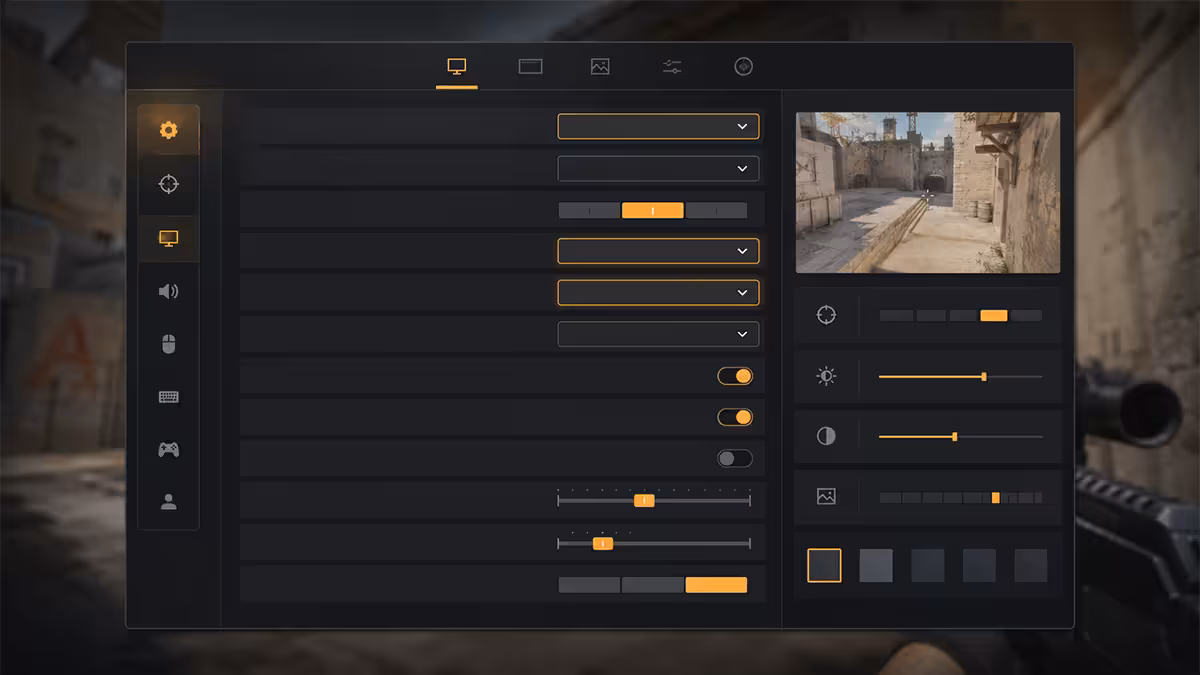The image size is (1200, 675).
Task: Click the orange marker on the picture-quality segmented bar
Action: [x=995, y=497]
